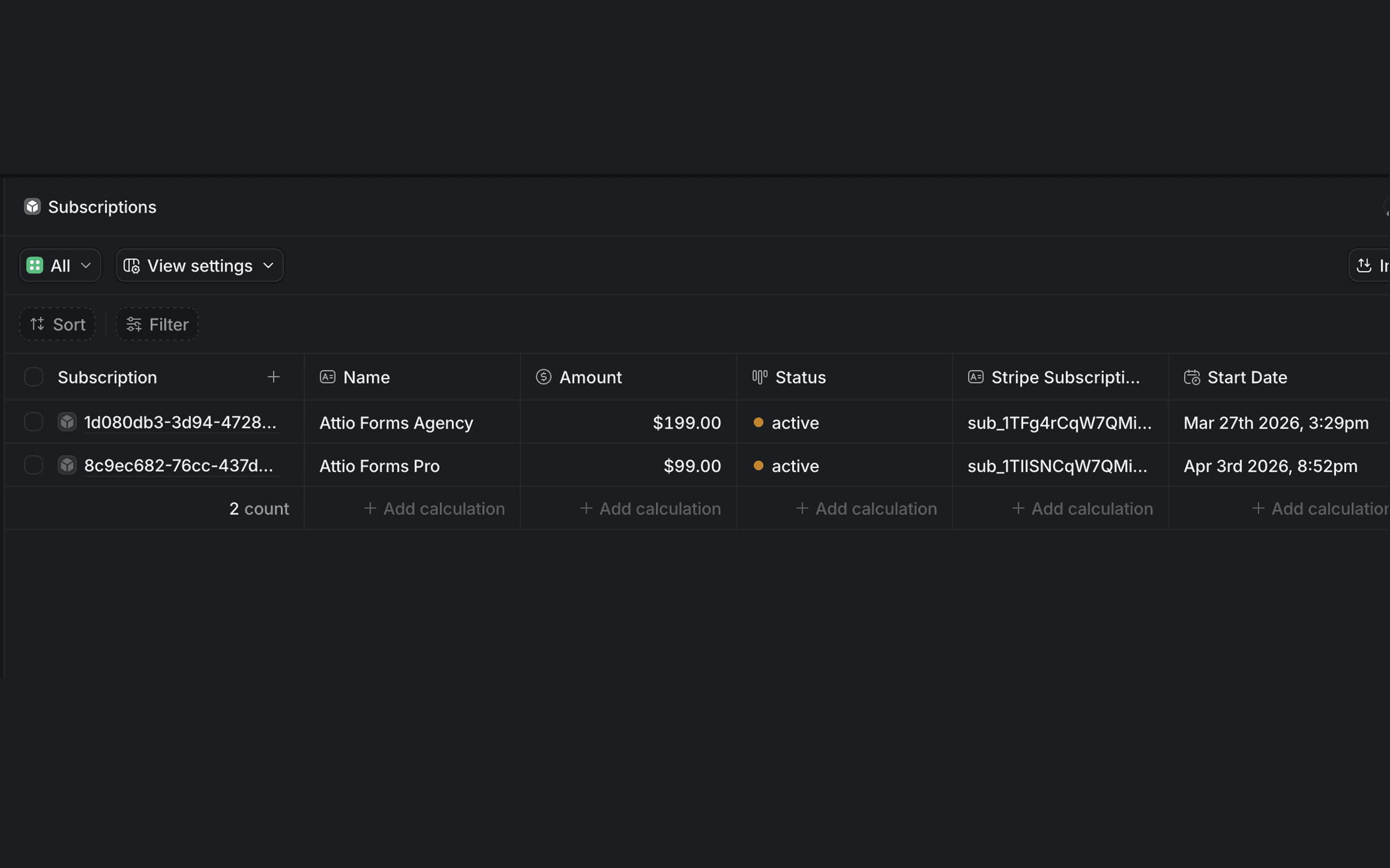Click the Subscriptions cube icon in header
Screen dimensions: 1390x868
click(32, 207)
